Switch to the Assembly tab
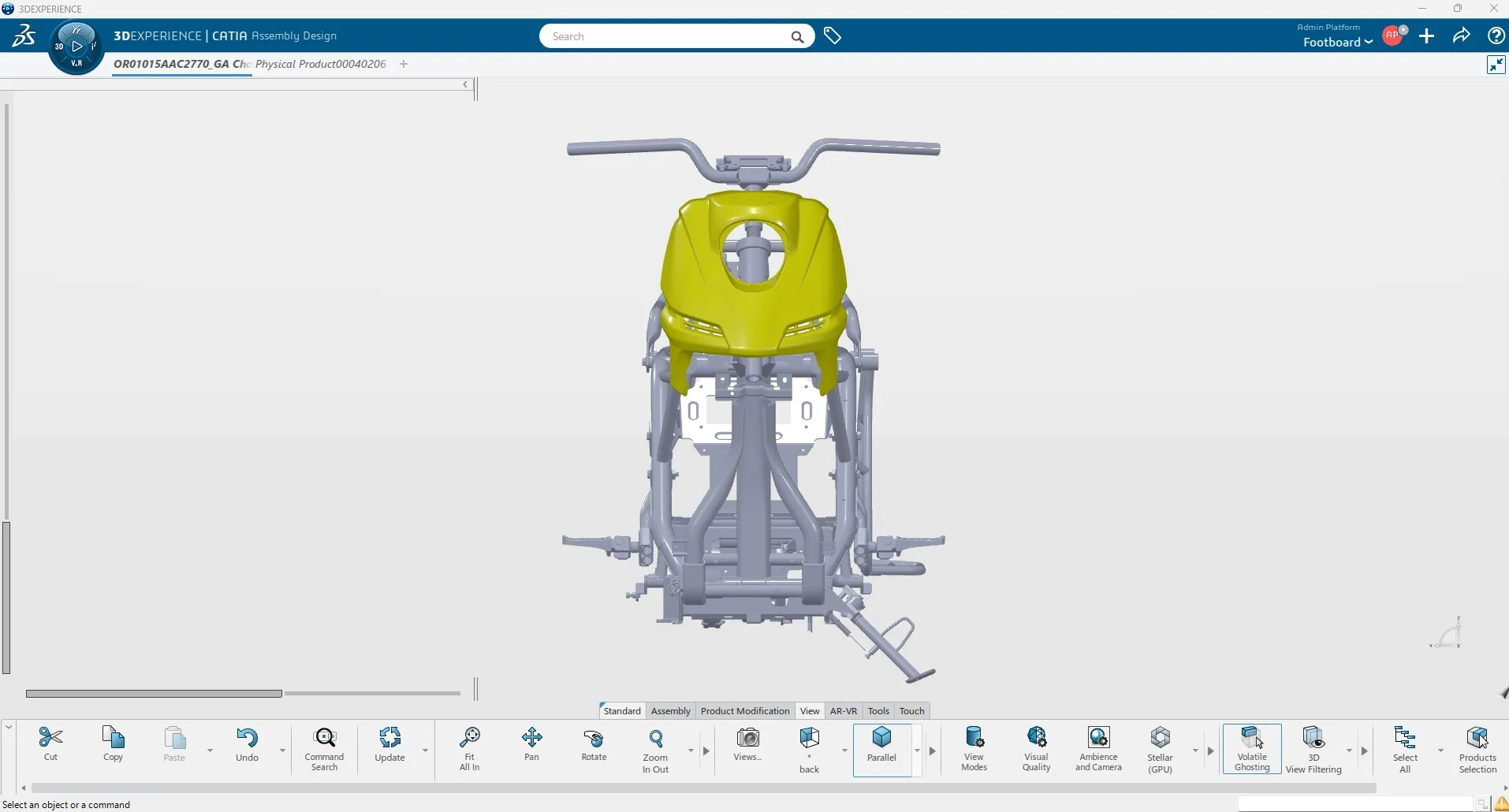This screenshot has width=1509, height=812. pos(670,710)
